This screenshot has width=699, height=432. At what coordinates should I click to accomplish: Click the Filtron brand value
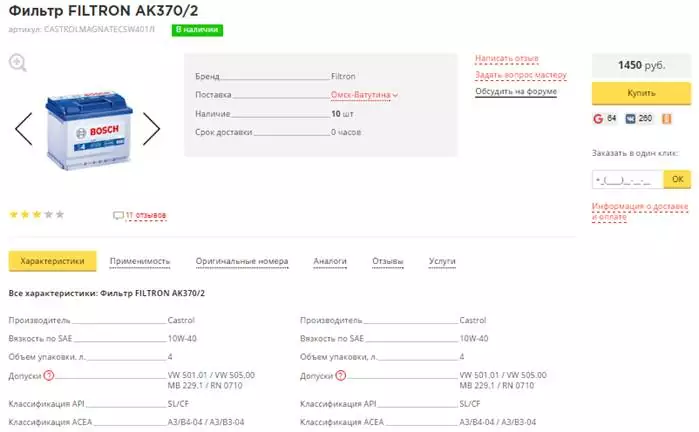click(343, 76)
